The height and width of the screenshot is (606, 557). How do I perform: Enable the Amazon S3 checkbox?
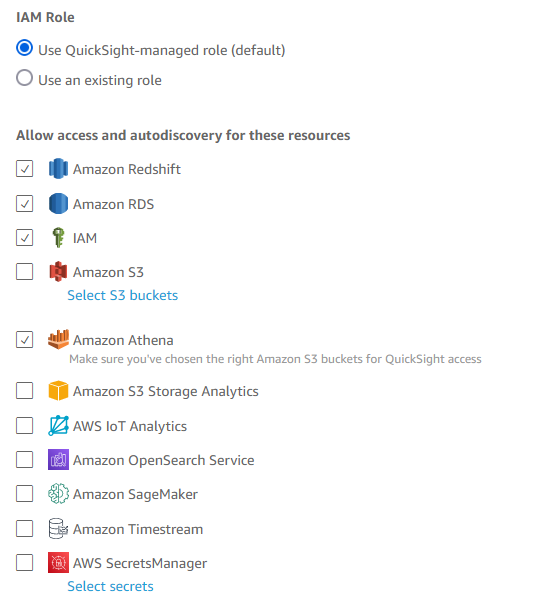[24, 271]
